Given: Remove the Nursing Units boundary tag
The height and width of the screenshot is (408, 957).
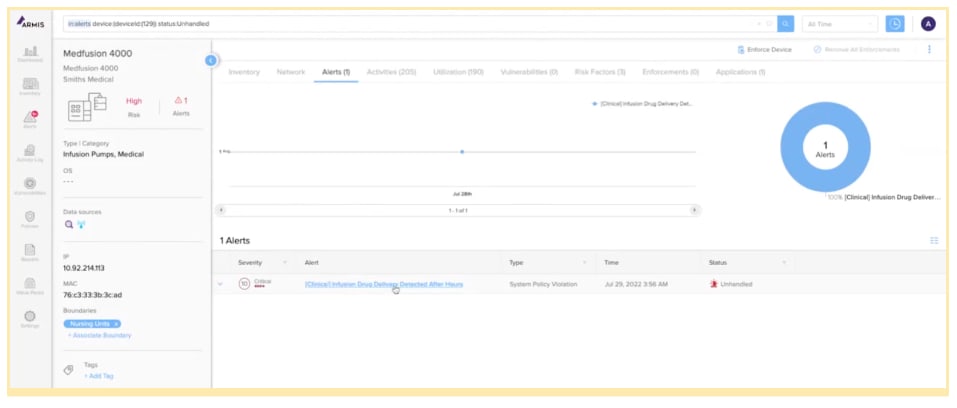Looking at the screenshot, I should coord(116,324).
